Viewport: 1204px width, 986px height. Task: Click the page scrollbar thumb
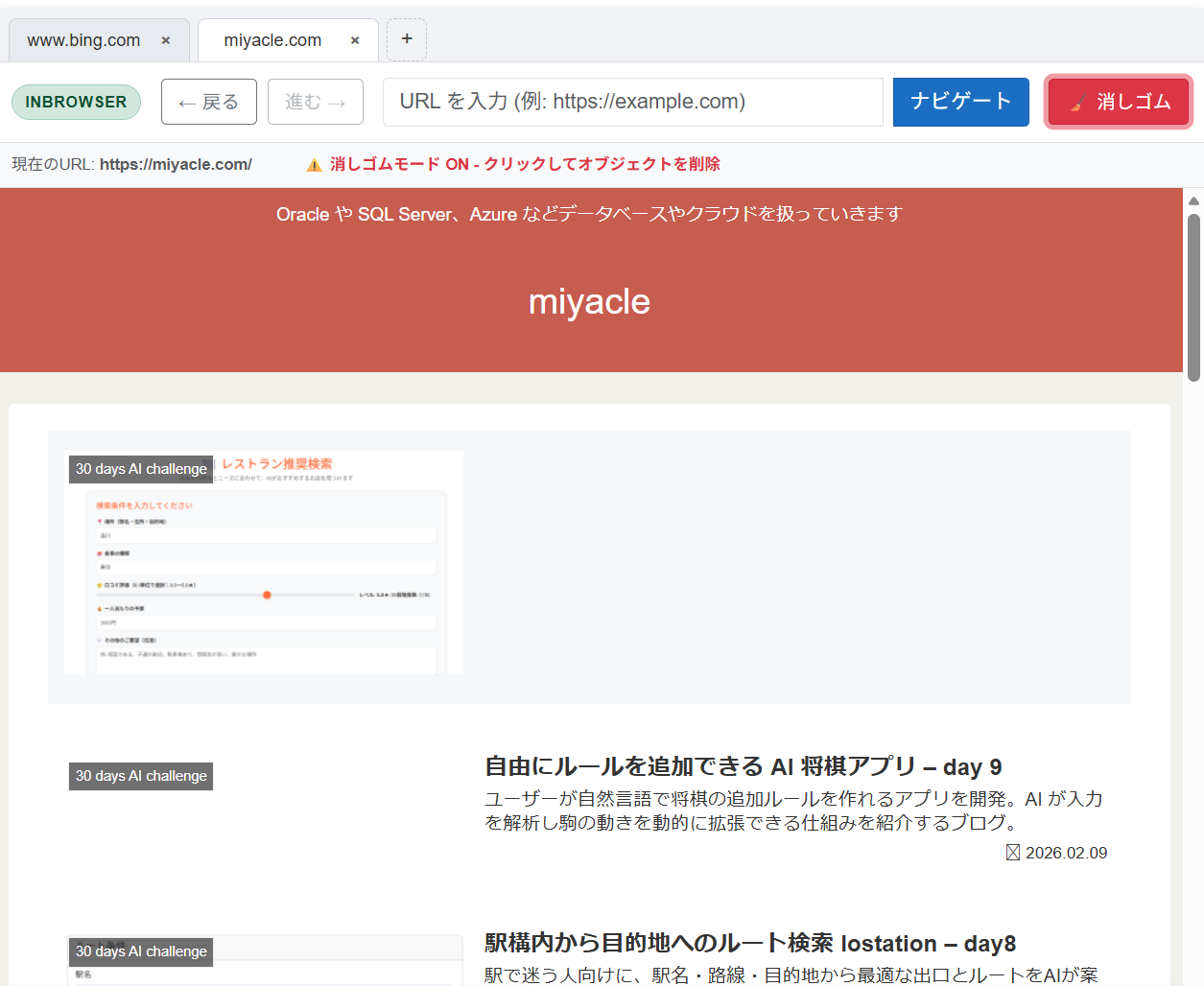coord(1193,297)
